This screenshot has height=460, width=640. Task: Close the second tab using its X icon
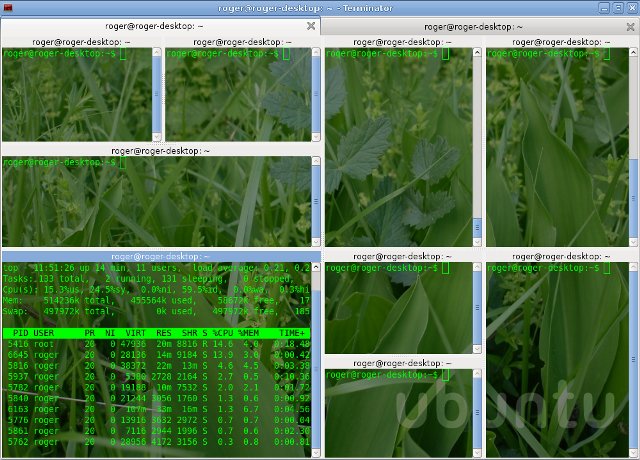point(631,26)
